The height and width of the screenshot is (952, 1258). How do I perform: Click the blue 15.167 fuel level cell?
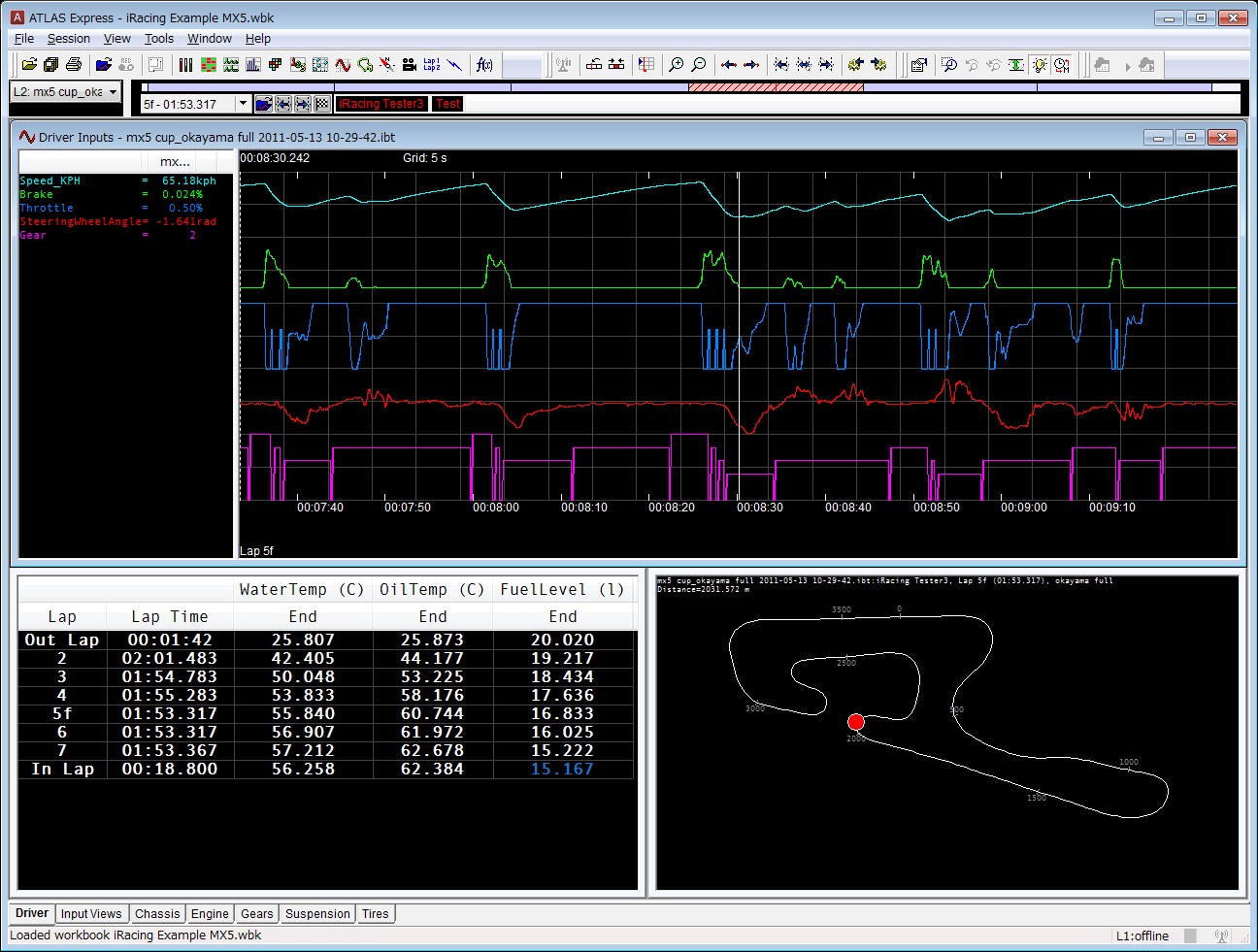tap(563, 770)
